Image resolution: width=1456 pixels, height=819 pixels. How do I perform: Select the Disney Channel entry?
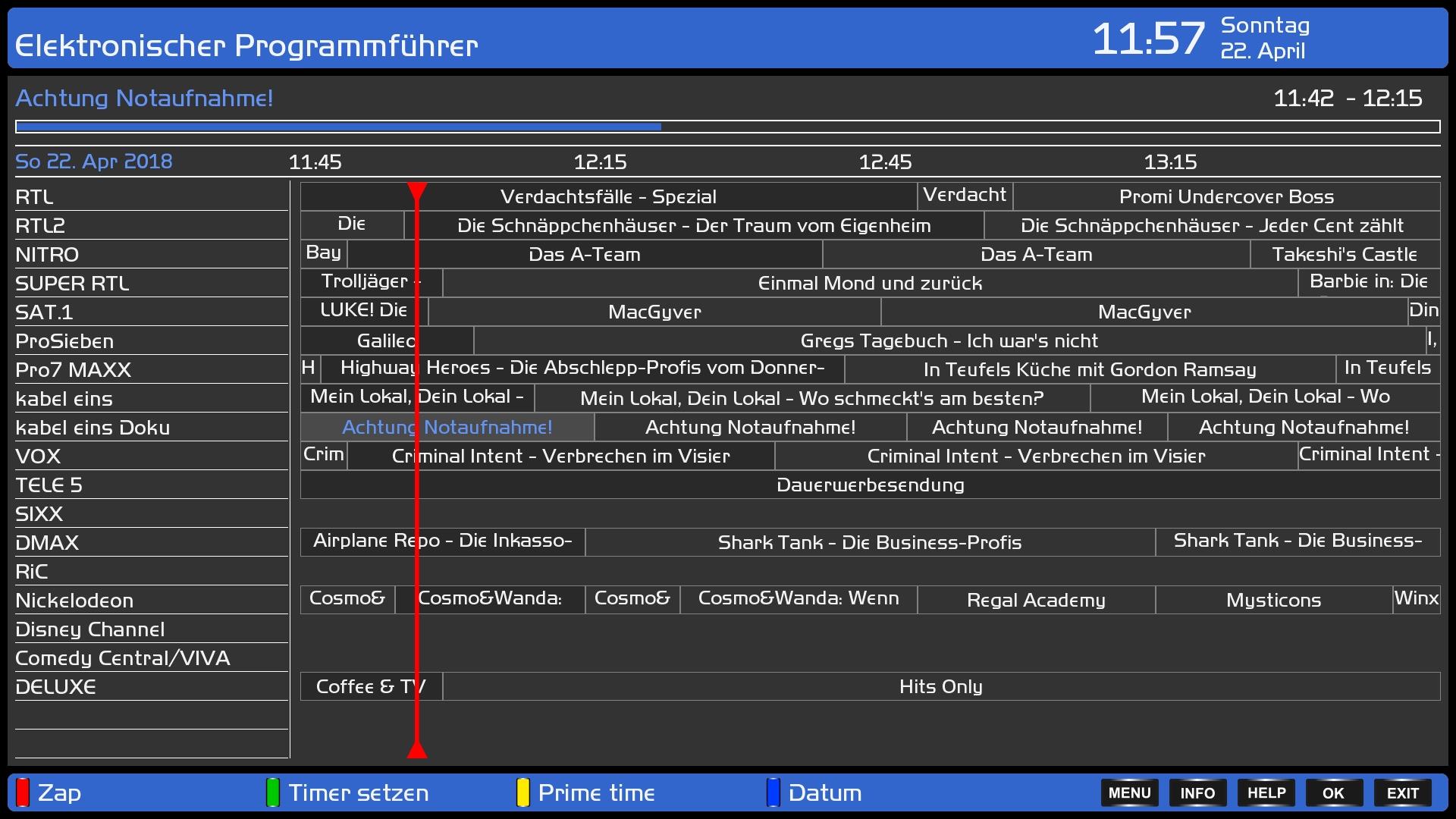89,629
